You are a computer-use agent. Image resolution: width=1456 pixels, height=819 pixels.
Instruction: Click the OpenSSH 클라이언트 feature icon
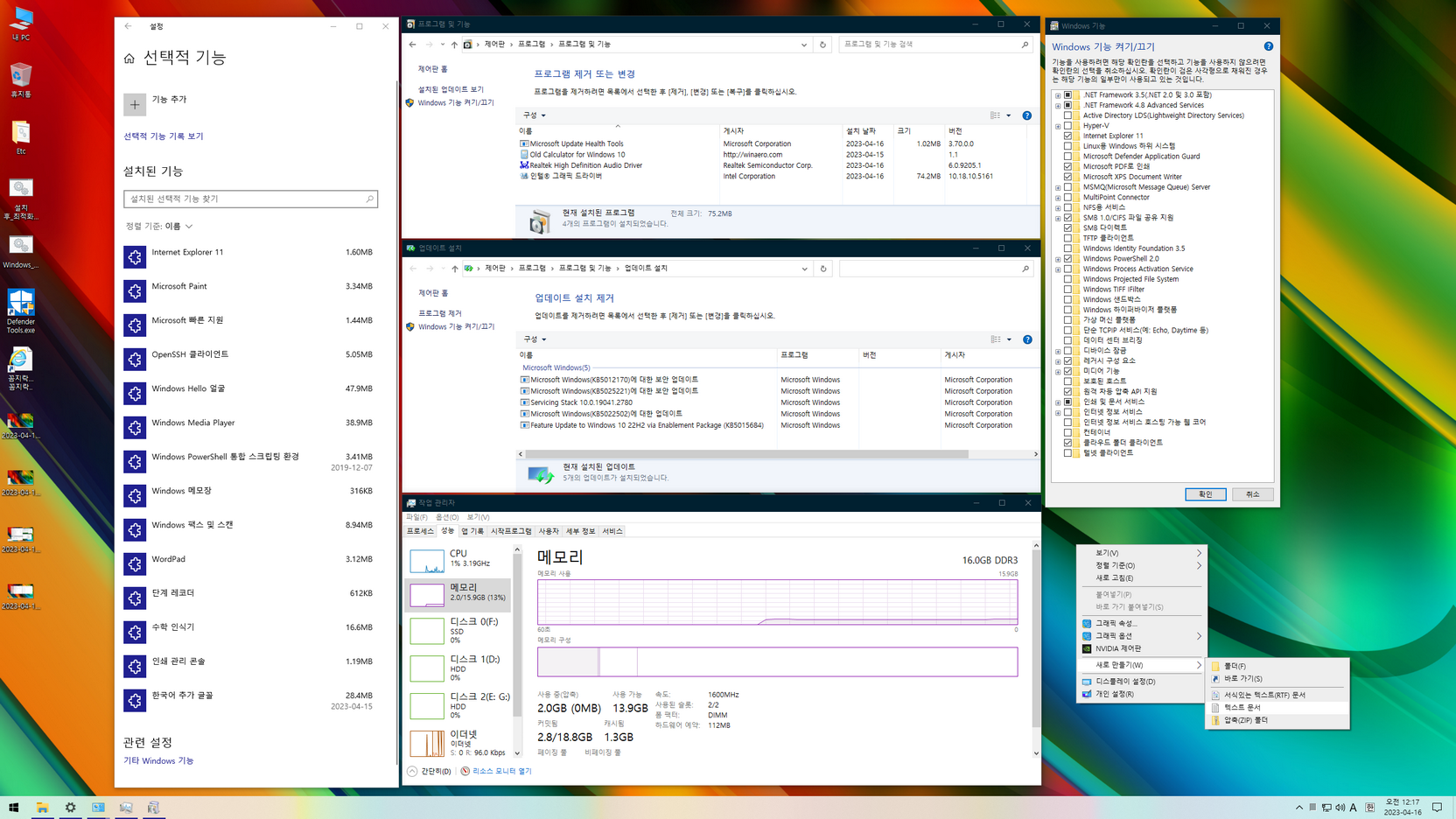(x=135, y=359)
